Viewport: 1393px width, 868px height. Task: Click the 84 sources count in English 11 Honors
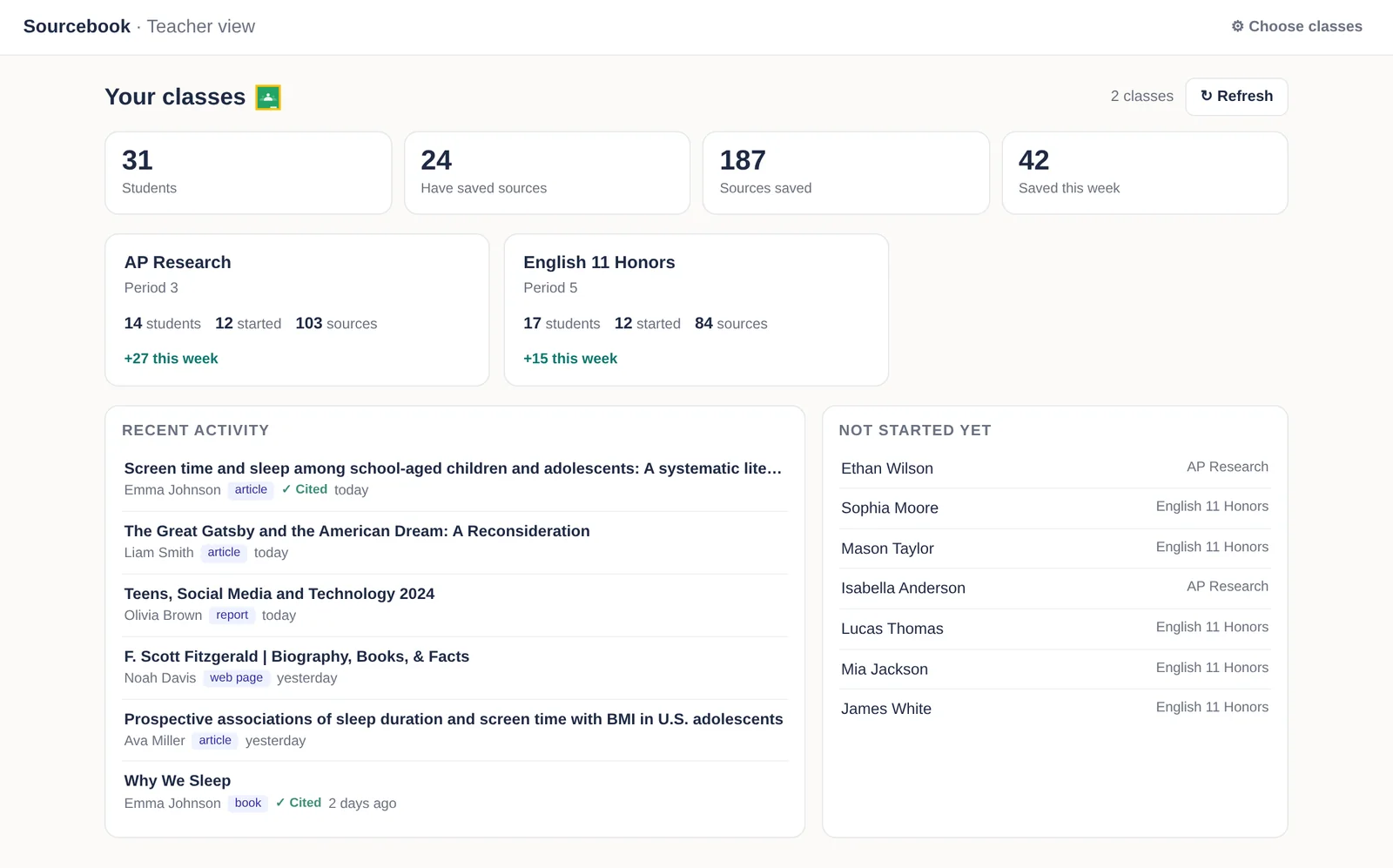pyautogui.click(x=731, y=324)
